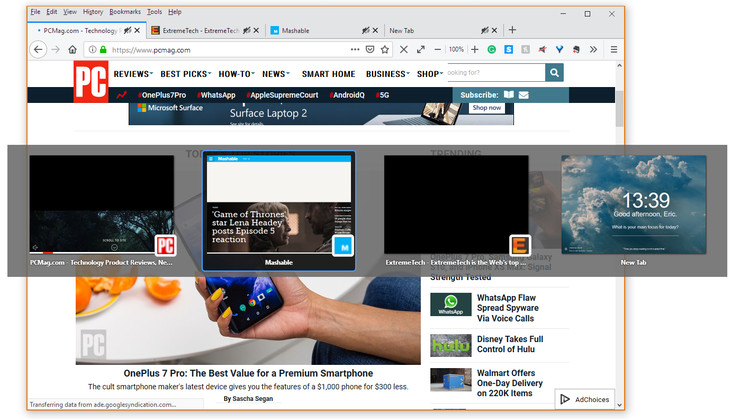Open the browser home page icon
The width and height of the screenshot is (740, 419).
click(x=72, y=50)
